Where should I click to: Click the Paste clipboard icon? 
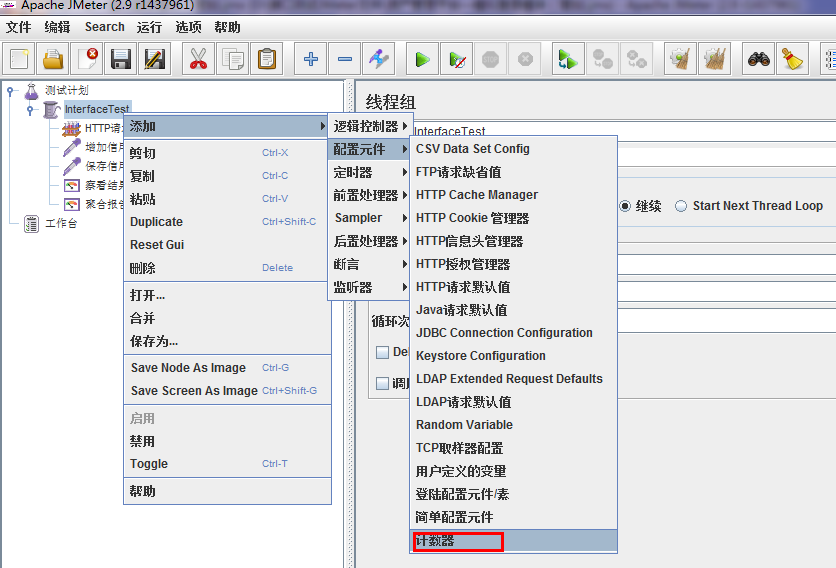267,59
